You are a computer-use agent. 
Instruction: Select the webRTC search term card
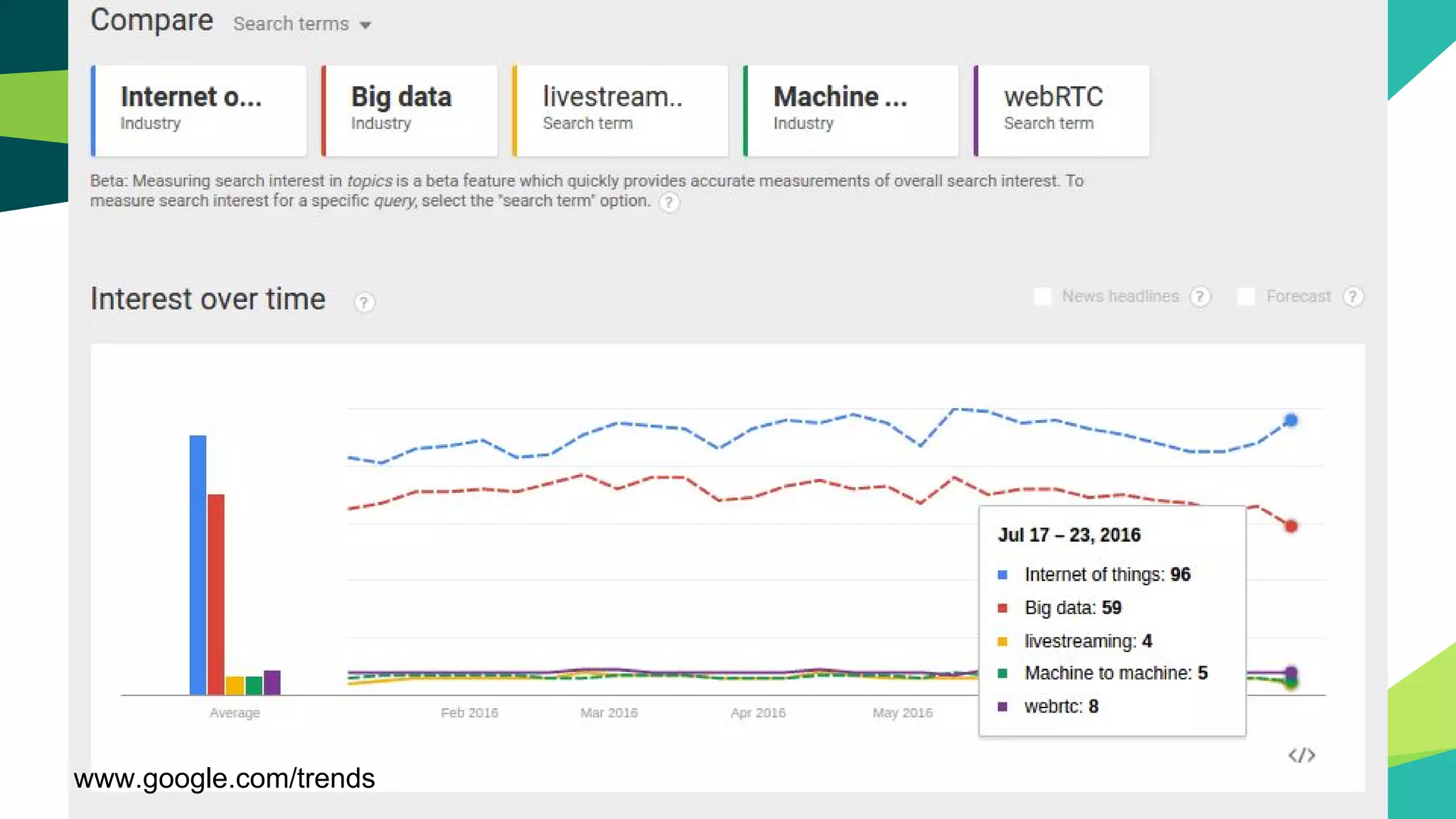pos(1061,111)
